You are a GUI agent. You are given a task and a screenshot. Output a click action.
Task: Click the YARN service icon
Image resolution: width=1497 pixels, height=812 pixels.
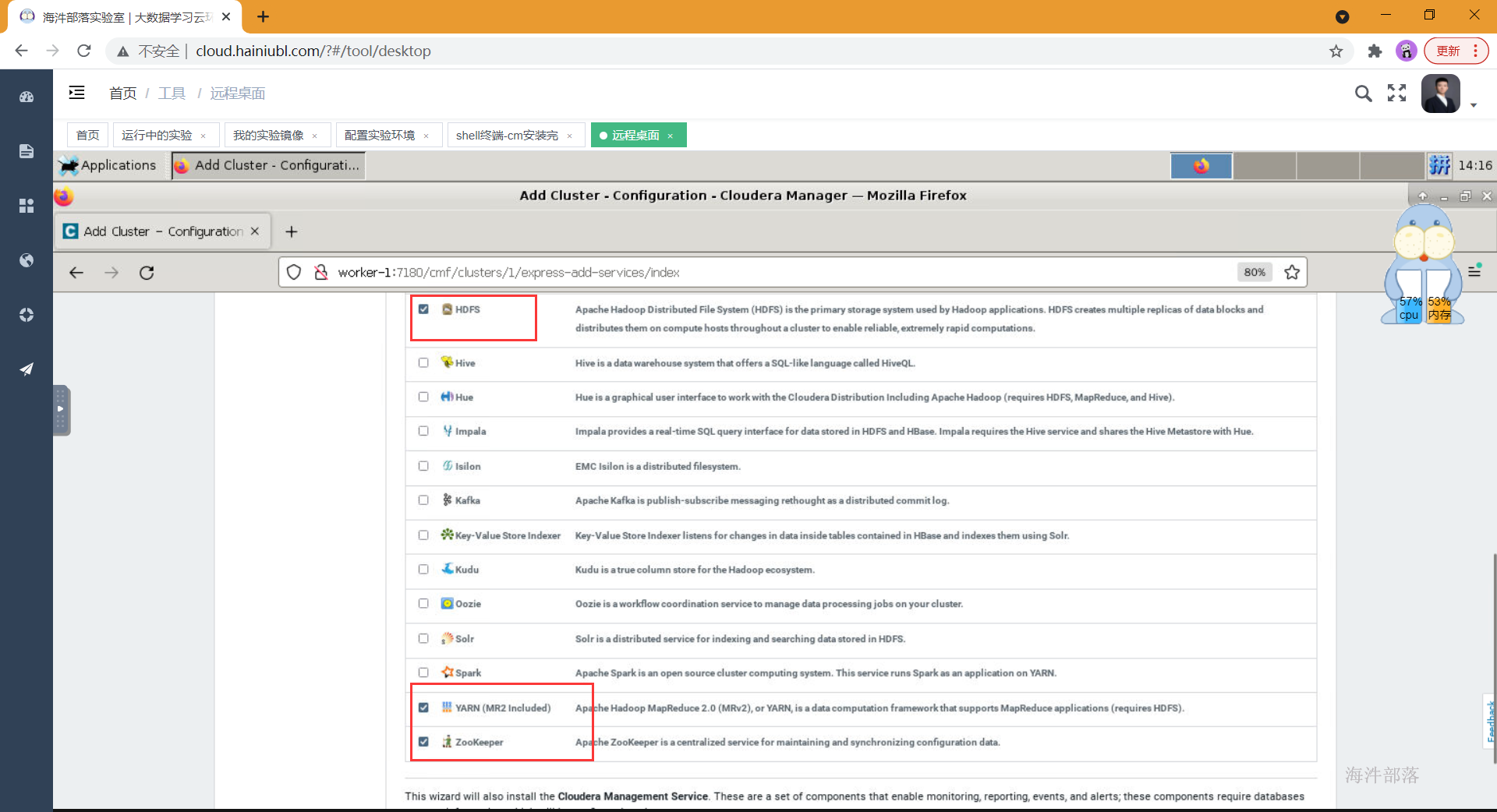[448, 708]
